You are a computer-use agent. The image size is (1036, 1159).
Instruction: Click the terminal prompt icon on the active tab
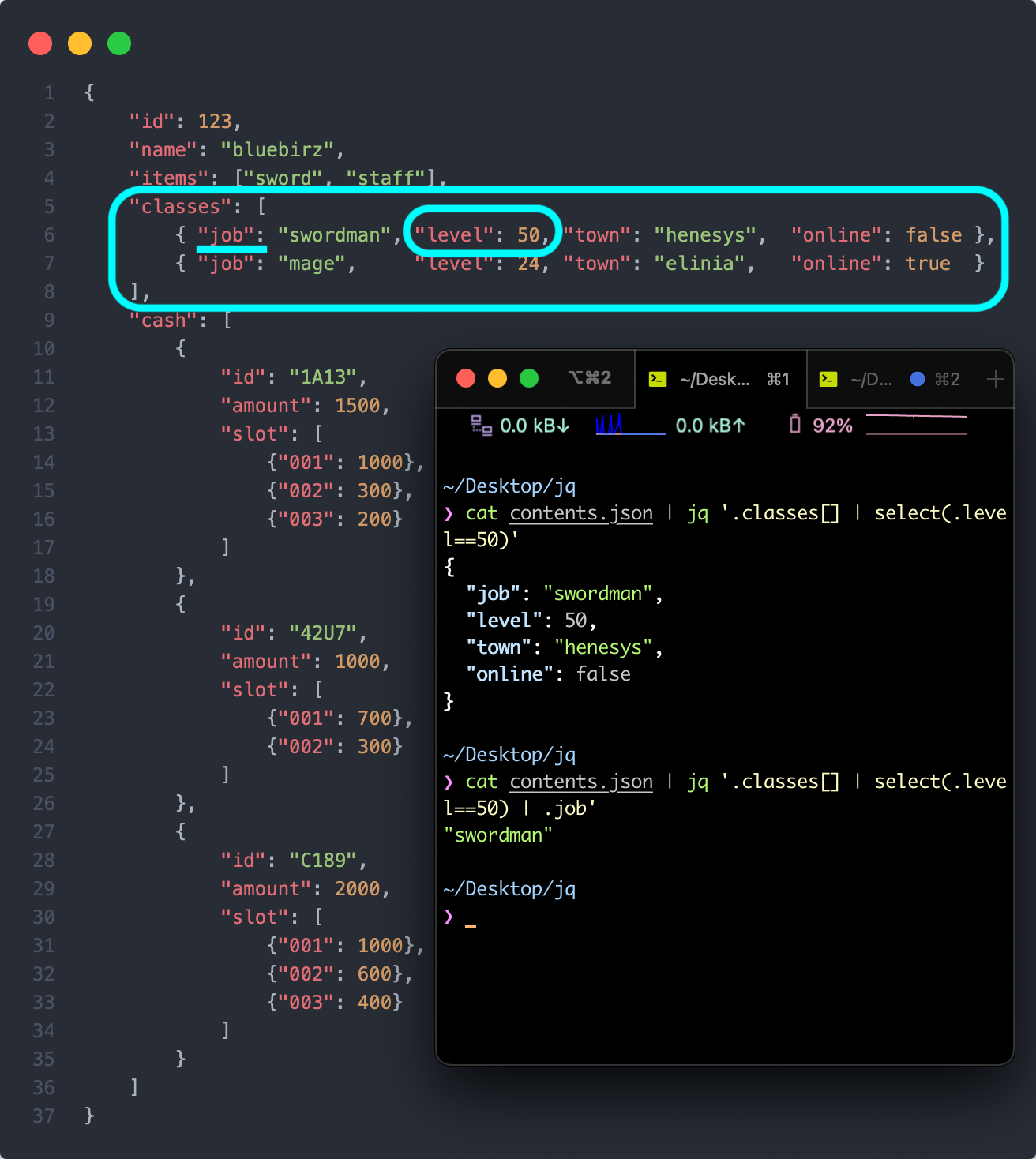658,379
